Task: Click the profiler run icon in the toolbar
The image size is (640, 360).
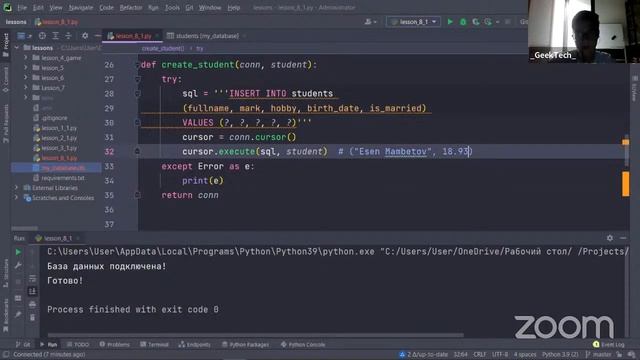Action: point(488,22)
